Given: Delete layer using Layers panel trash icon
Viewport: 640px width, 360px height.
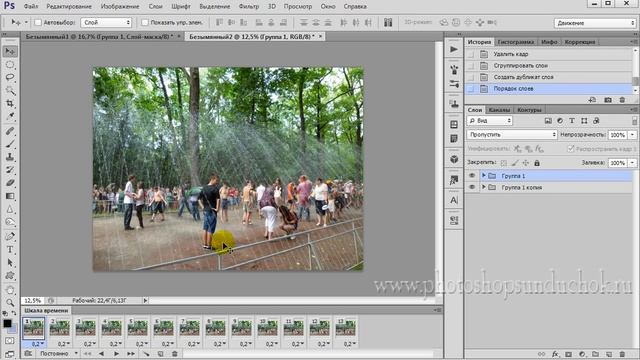Looking at the screenshot, I should [x=622, y=354].
